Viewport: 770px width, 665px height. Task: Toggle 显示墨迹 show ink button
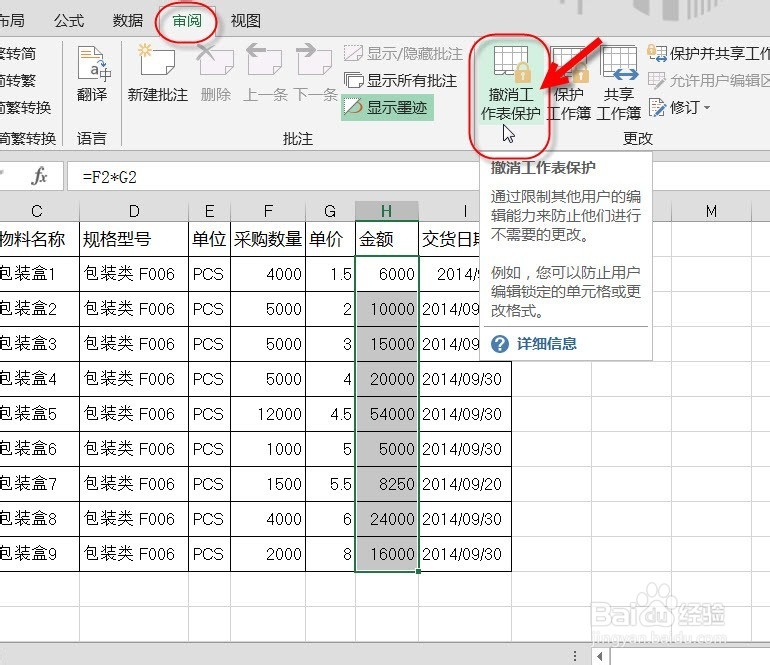coord(387,107)
